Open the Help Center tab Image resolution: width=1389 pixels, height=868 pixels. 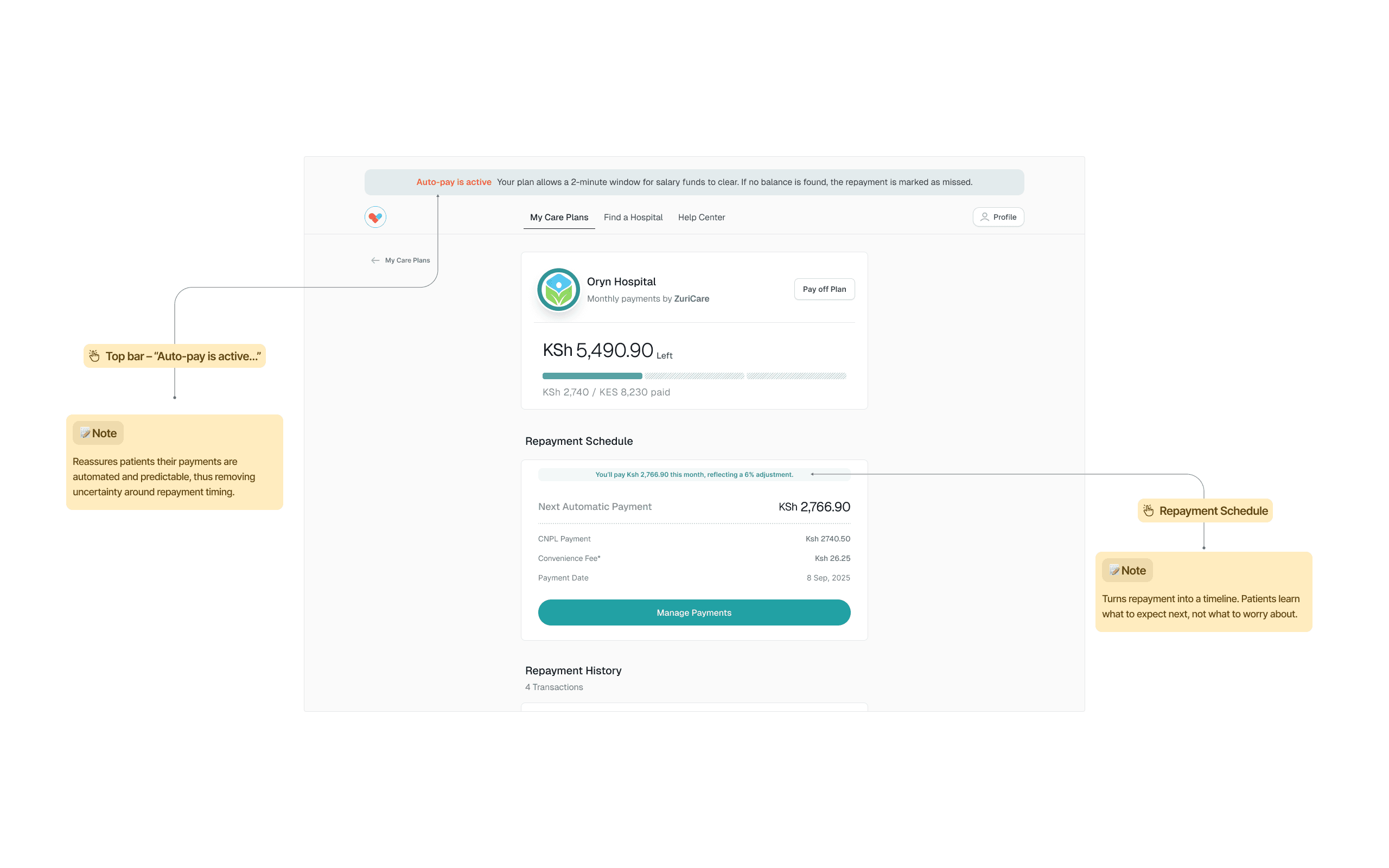coord(701,217)
